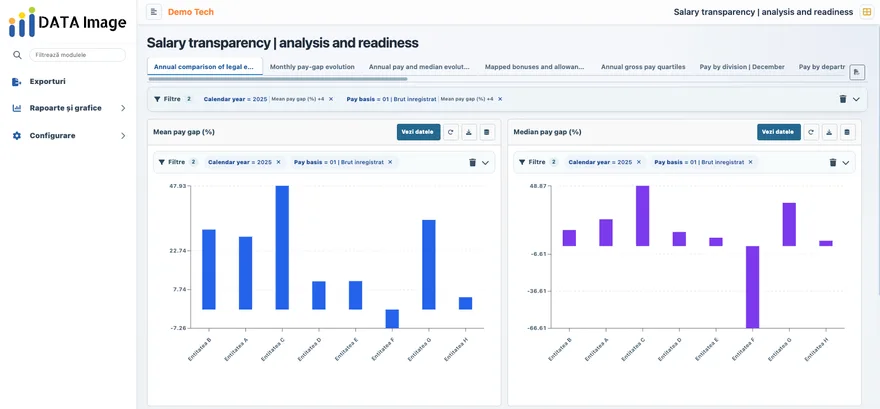Download the Mean pay gap chart
This screenshot has height=409, width=880.
pyautogui.click(x=469, y=132)
